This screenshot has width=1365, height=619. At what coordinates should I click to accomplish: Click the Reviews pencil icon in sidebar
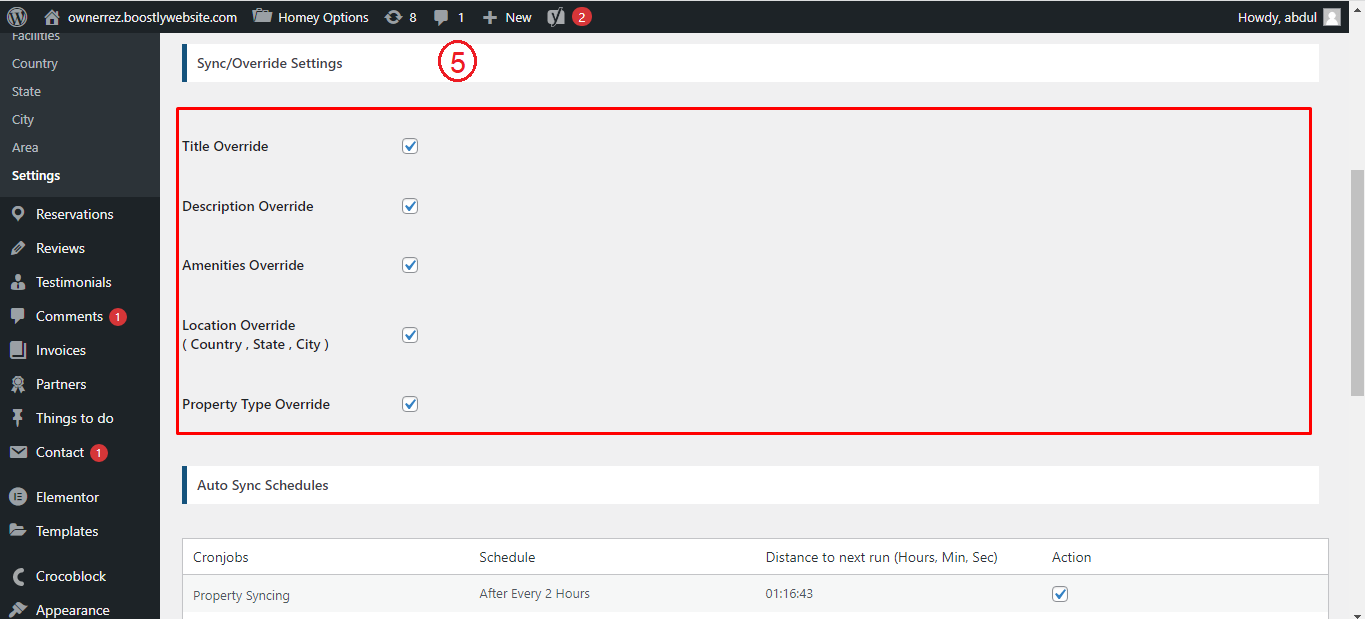pyautogui.click(x=18, y=248)
